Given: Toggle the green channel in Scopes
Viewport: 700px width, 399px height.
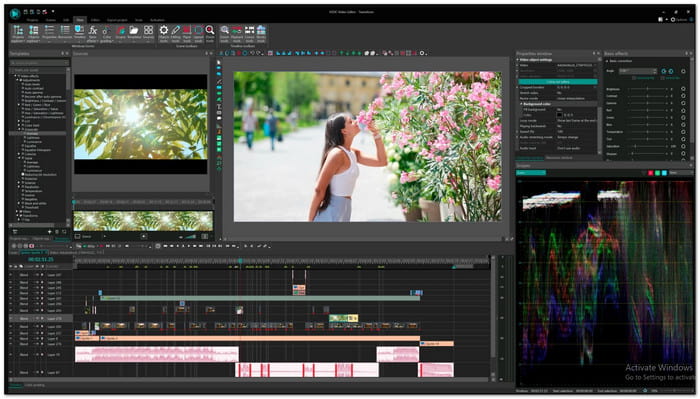Looking at the screenshot, I should click(657, 173).
